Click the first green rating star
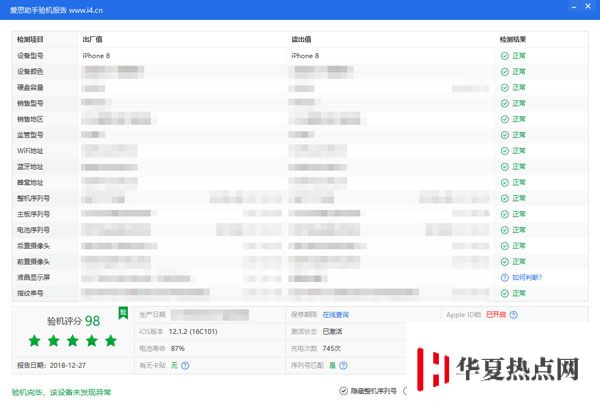Image resolution: width=600 pixels, height=409 pixels. pyautogui.click(x=34, y=340)
